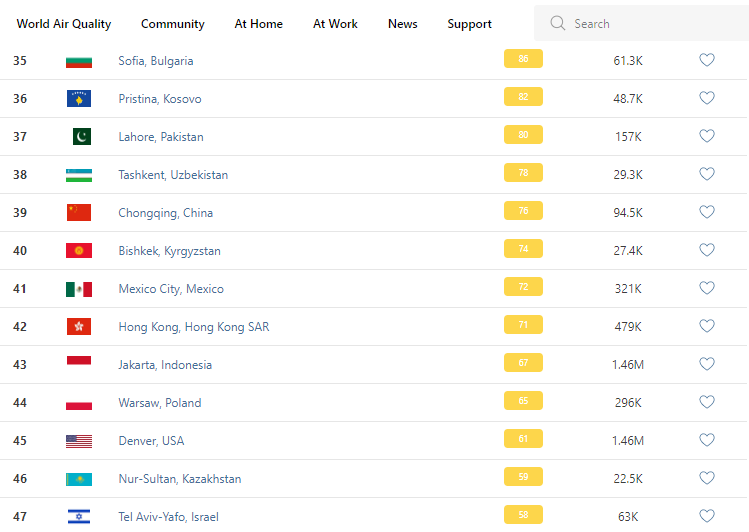Click inside the Search input field

click(650, 23)
